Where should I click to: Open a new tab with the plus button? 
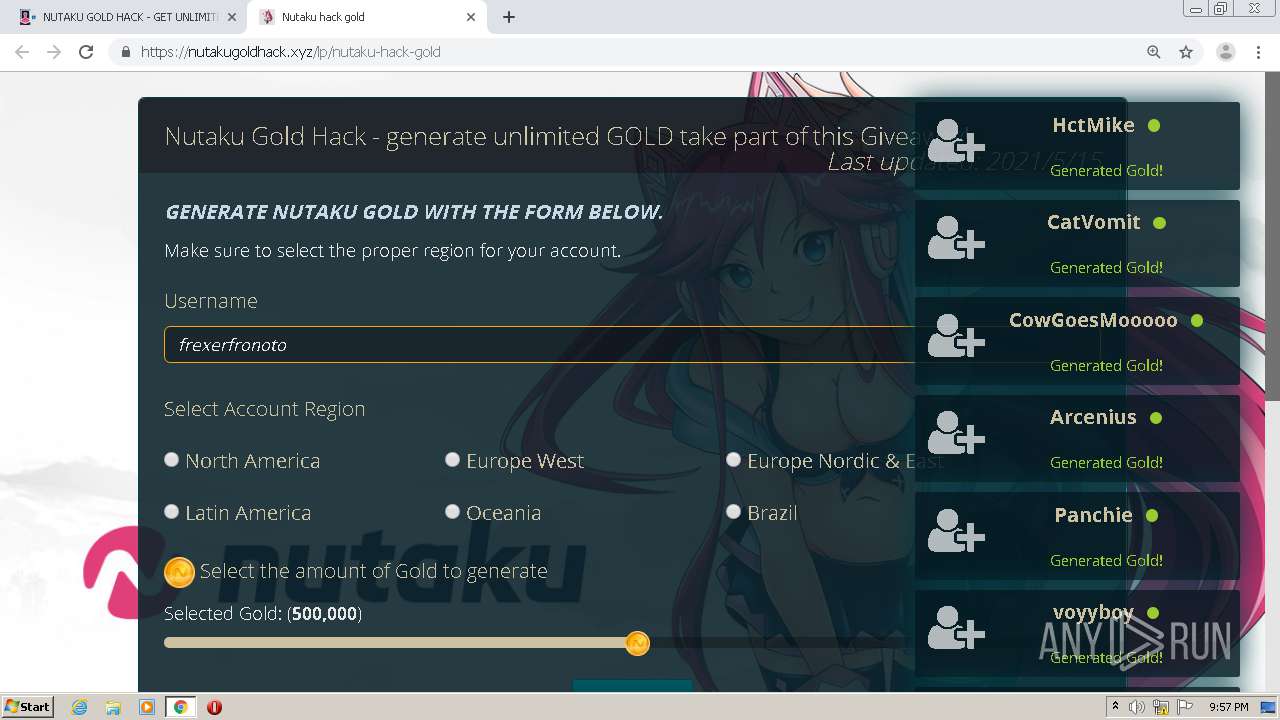509,17
